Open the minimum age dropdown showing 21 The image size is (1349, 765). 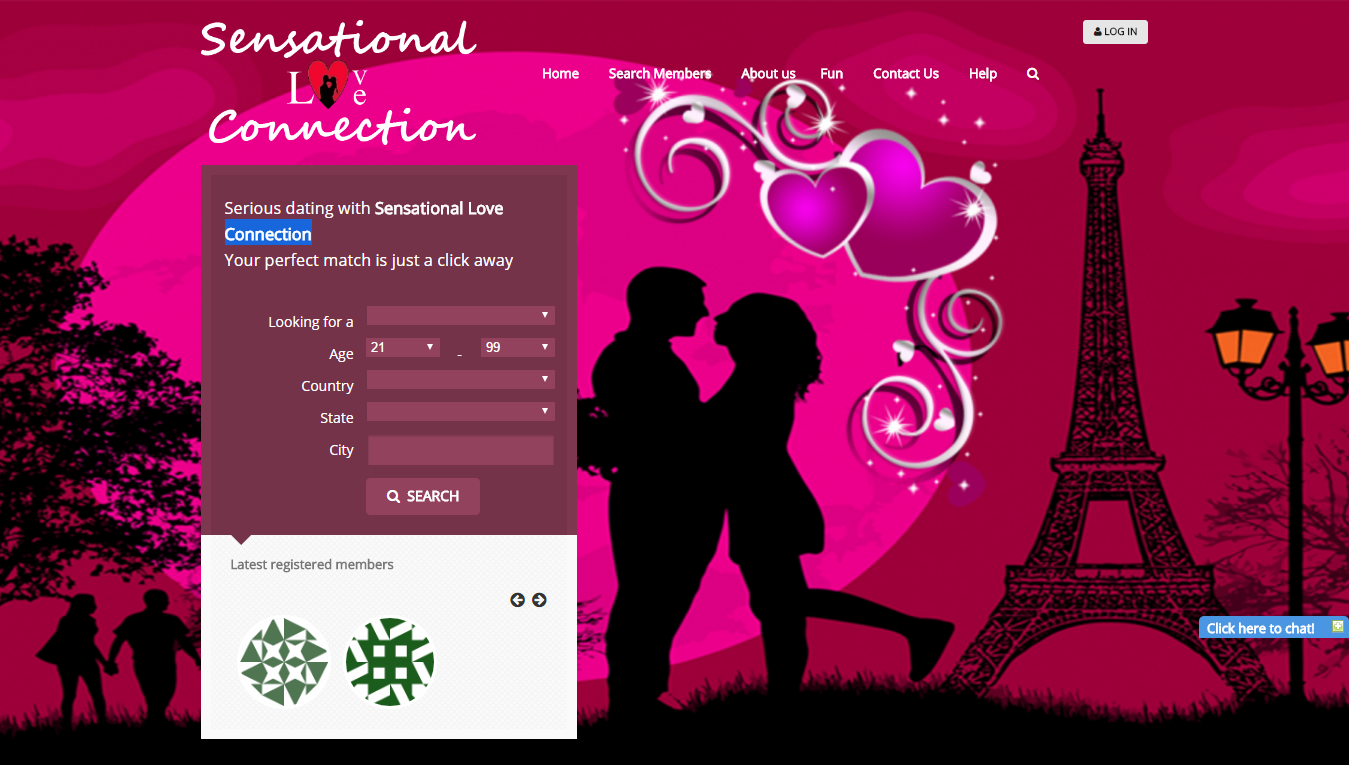(x=403, y=348)
